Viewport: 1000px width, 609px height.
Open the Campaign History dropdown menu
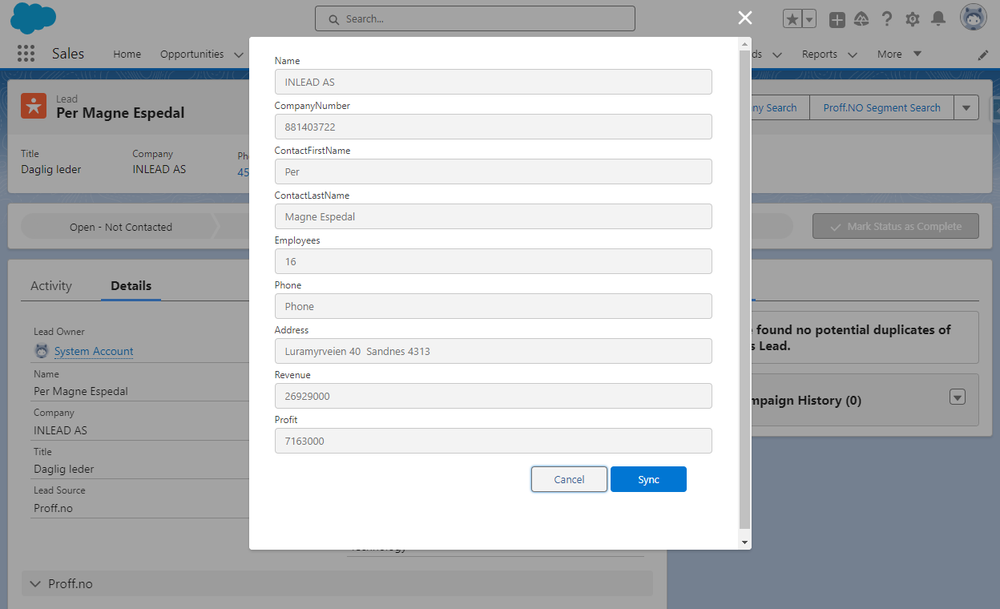coord(957,397)
